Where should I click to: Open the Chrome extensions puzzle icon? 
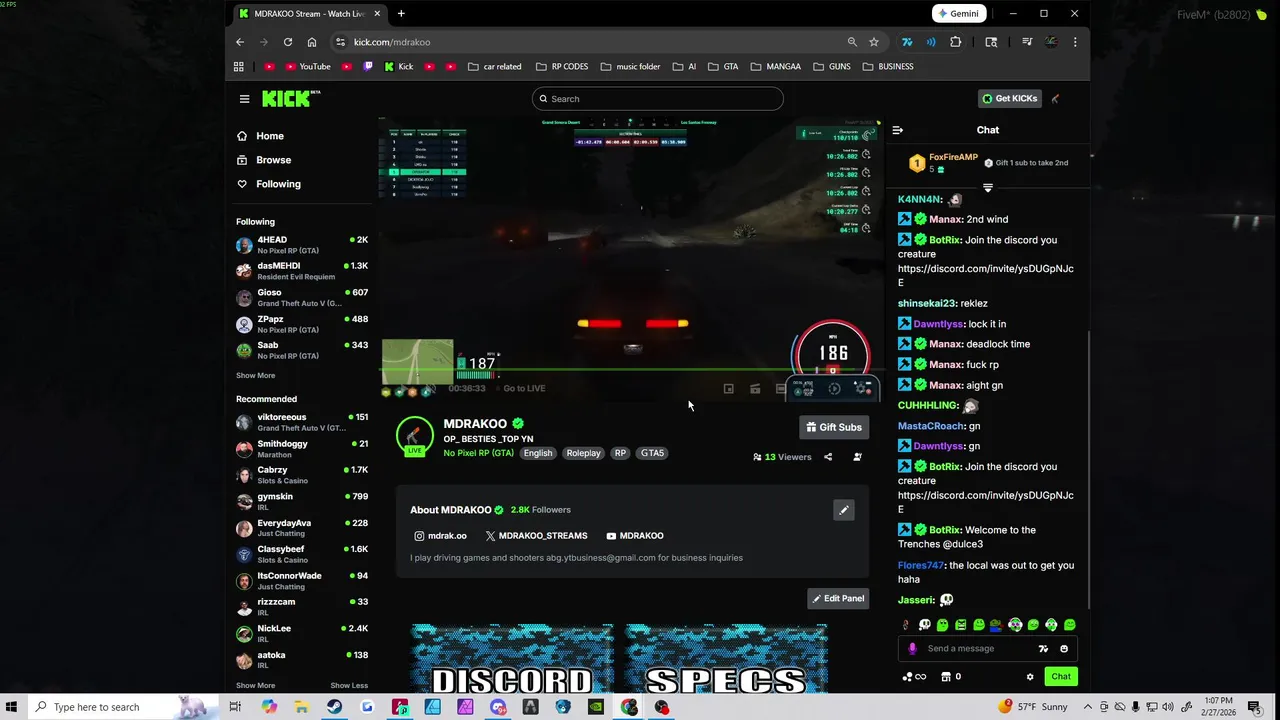coord(956,42)
